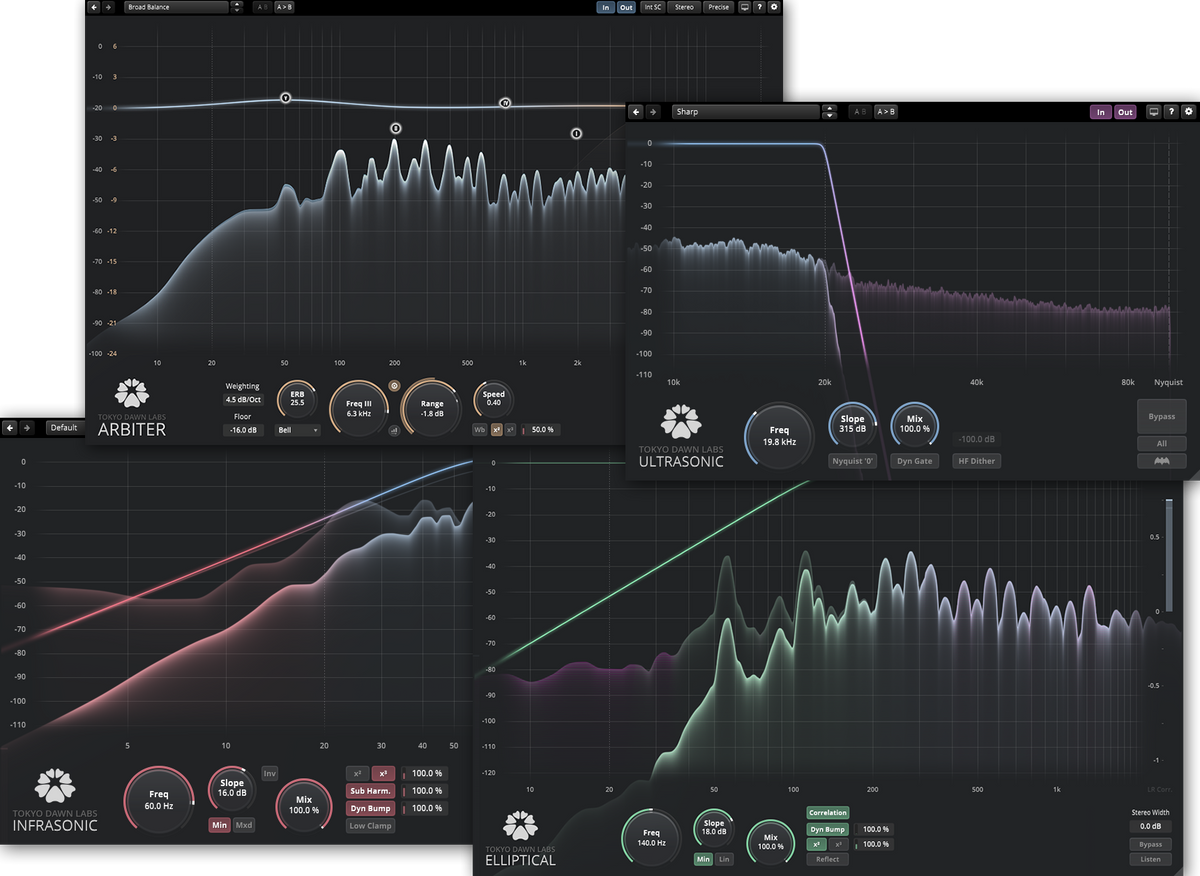Select Arbiter band node II near 200 Hz
Viewport: 1200px width, 876px height.
[x=396, y=128]
